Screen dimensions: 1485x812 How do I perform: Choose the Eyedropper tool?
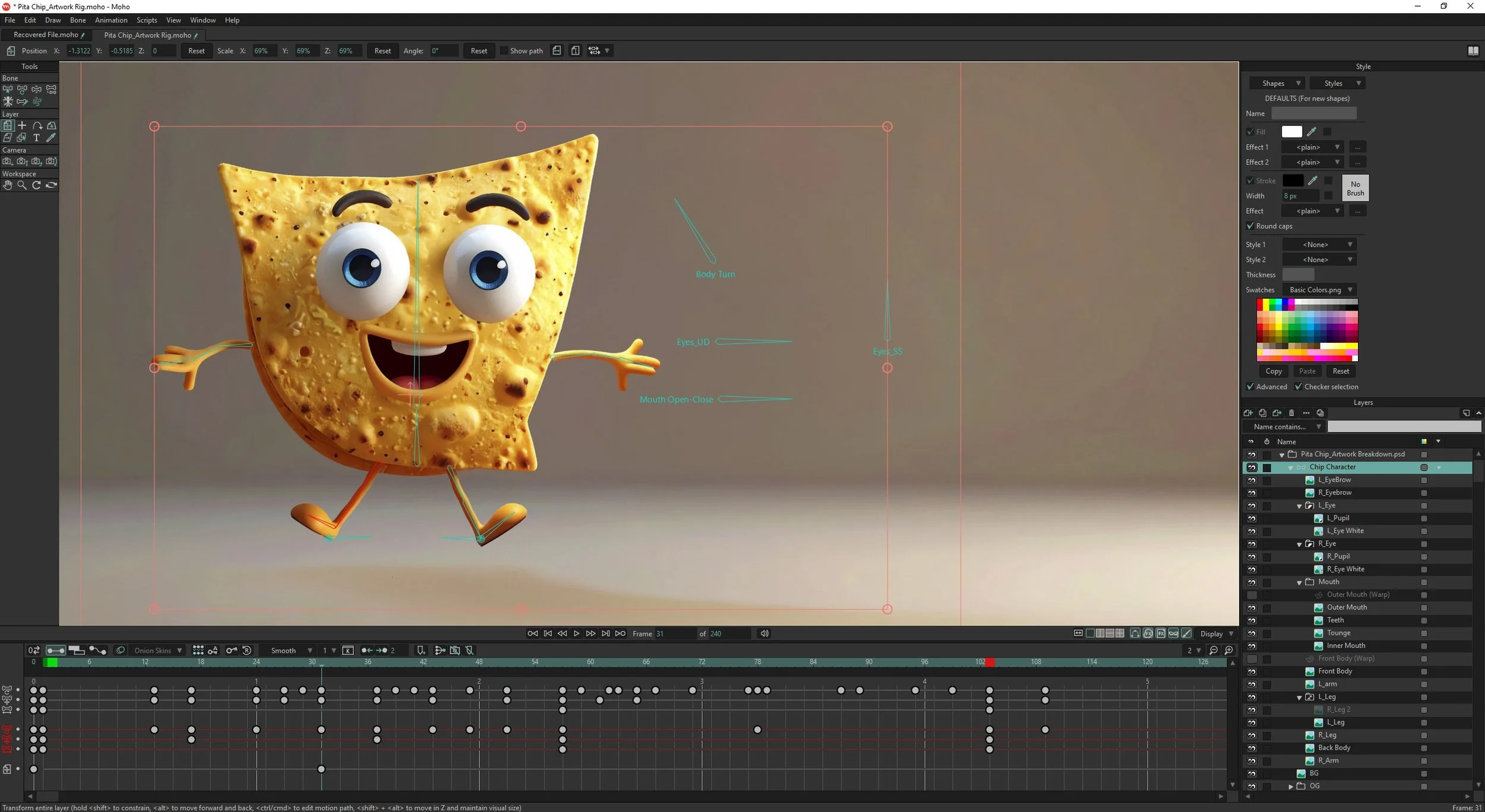[x=51, y=138]
